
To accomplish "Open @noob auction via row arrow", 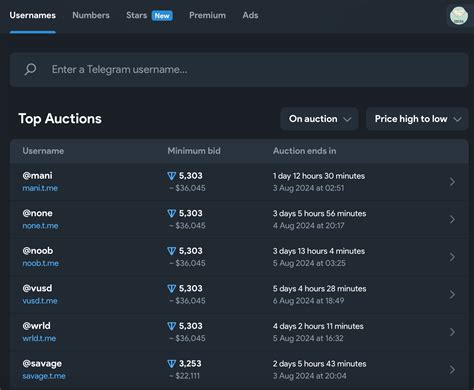I will point(452,257).
